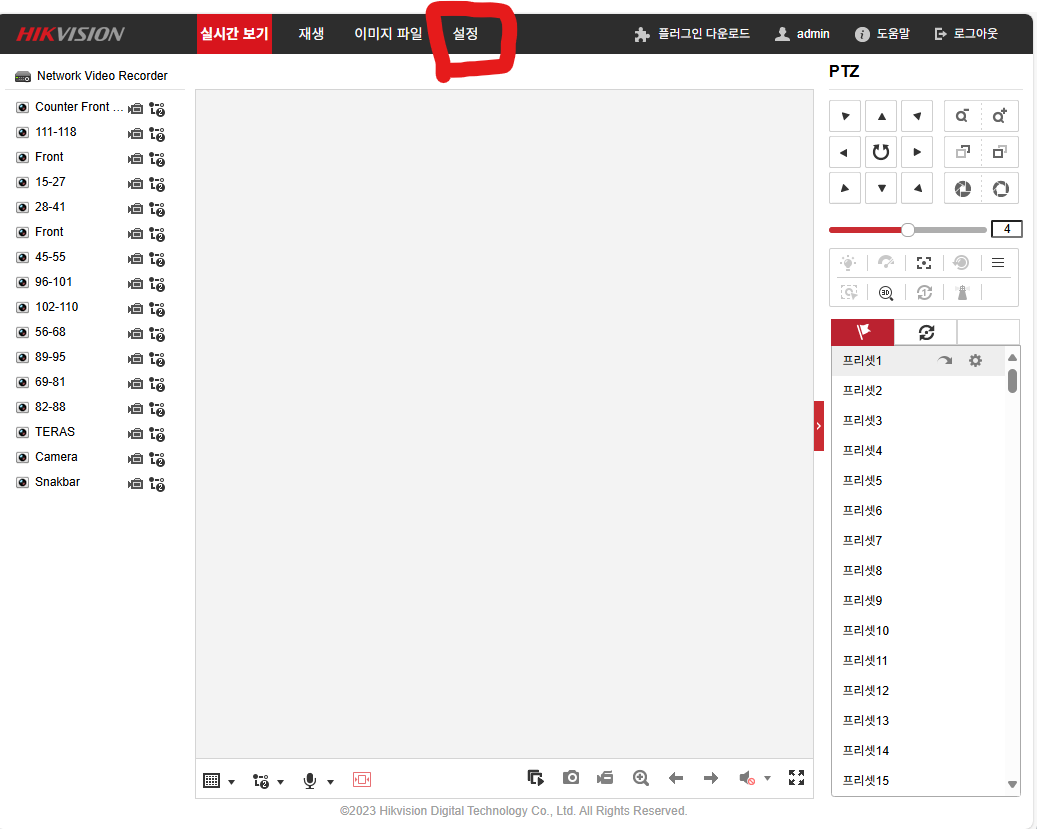Click 플러그인 다운로드 link
The image size is (1037, 829).
click(x=692, y=34)
